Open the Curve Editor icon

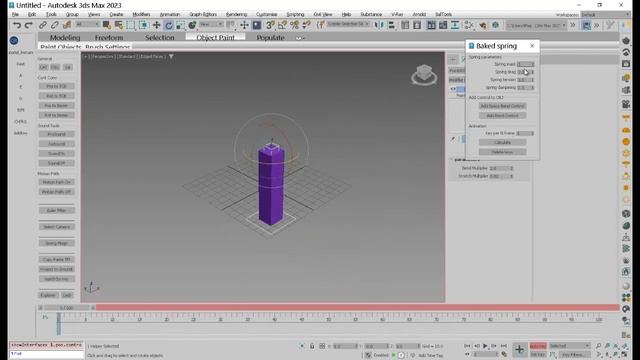(x=443, y=25)
